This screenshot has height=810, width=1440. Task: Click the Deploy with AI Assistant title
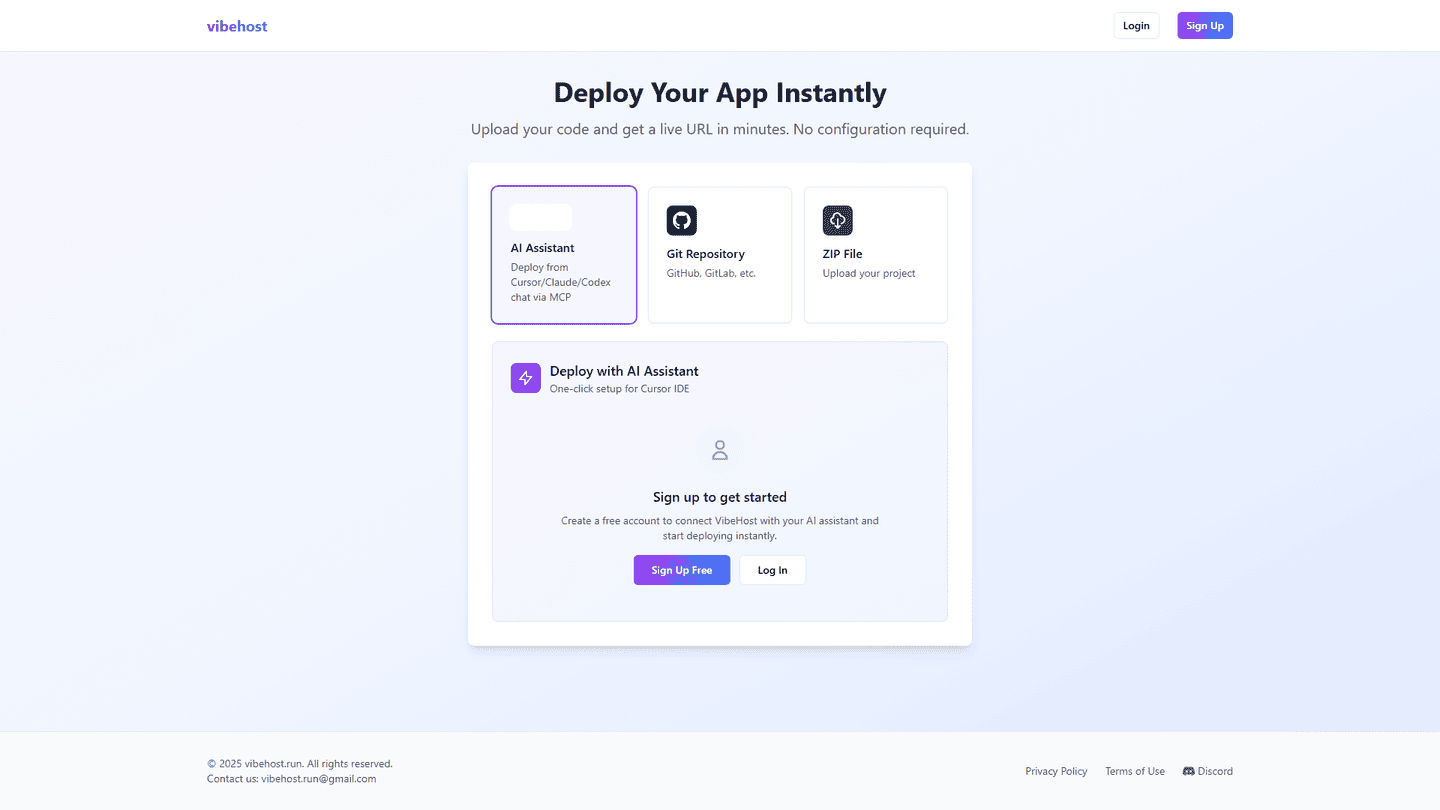click(624, 371)
